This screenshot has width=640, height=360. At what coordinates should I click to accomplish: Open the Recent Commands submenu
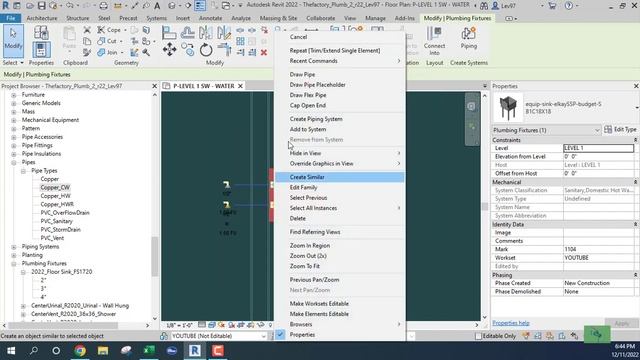[x=340, y=61]
